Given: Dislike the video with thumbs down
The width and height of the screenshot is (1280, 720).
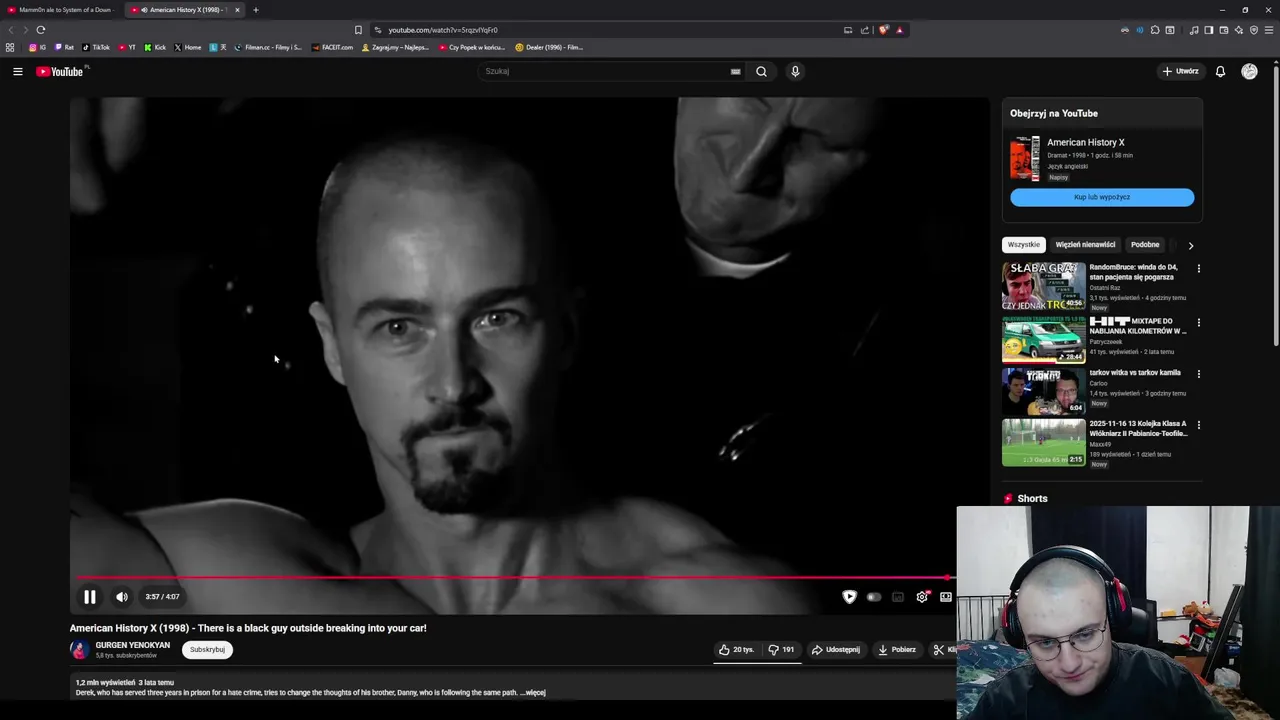Looking at the screenshot, I should (781, 650).
